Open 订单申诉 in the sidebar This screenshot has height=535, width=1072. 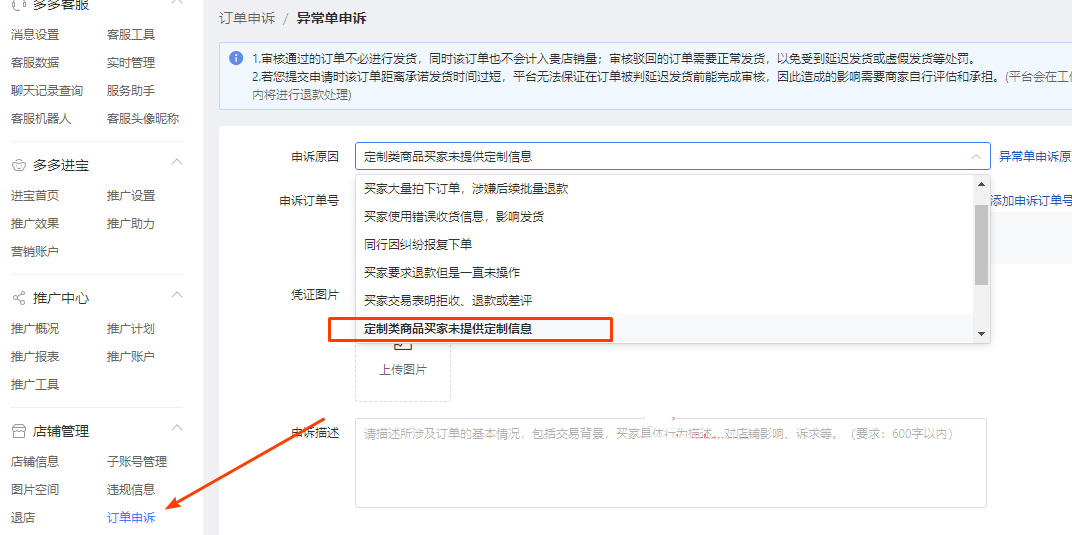point(131,517)
